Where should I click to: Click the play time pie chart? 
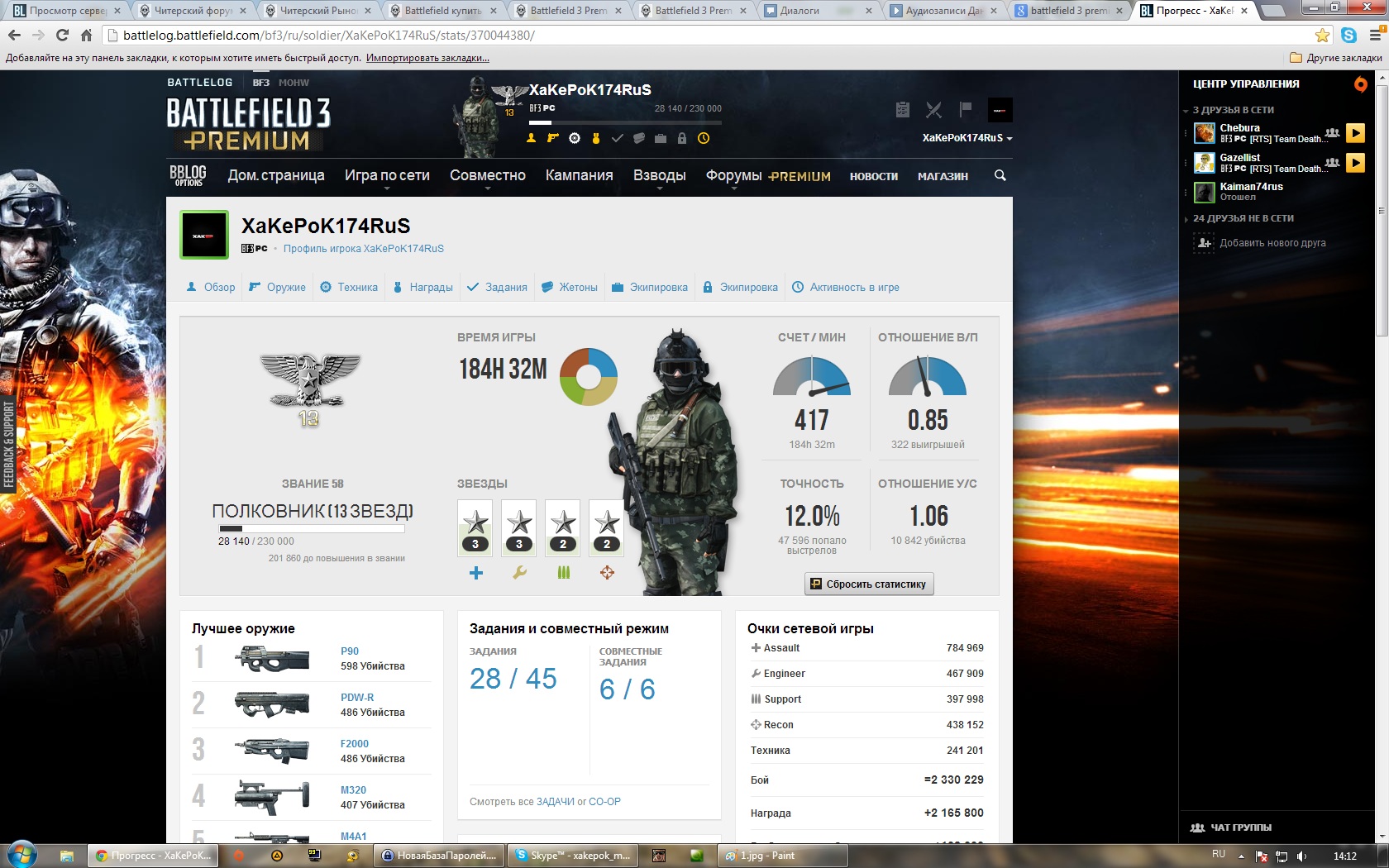coord(589,376)
